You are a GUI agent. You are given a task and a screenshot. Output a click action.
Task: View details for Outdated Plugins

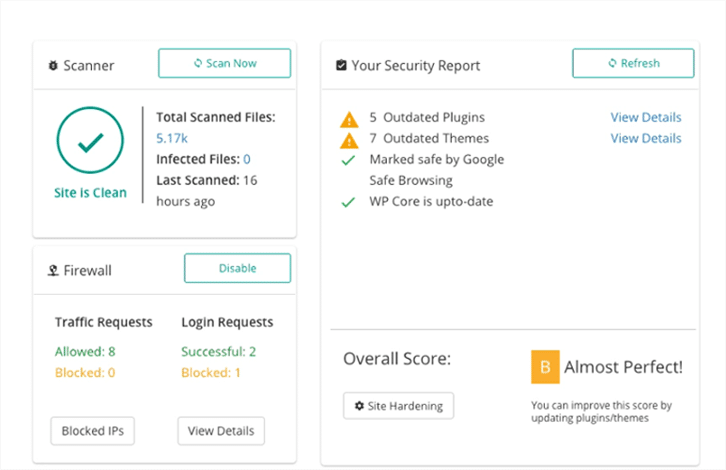click(645, 117)
